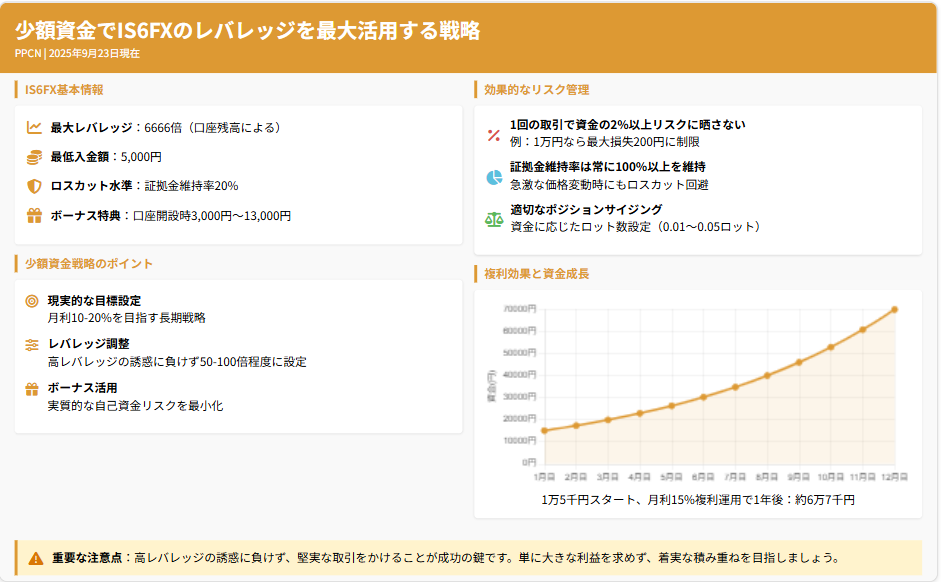Click the green balance scale icon
The width and height of the screenshot is (941, 582).
[x=493, y=219]
